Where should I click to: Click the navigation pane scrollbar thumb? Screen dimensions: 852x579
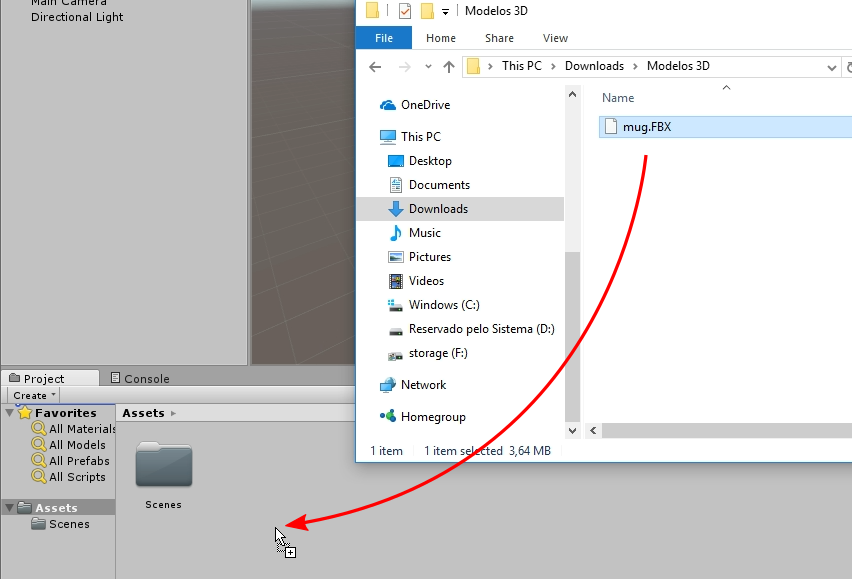tap(572, 337)
